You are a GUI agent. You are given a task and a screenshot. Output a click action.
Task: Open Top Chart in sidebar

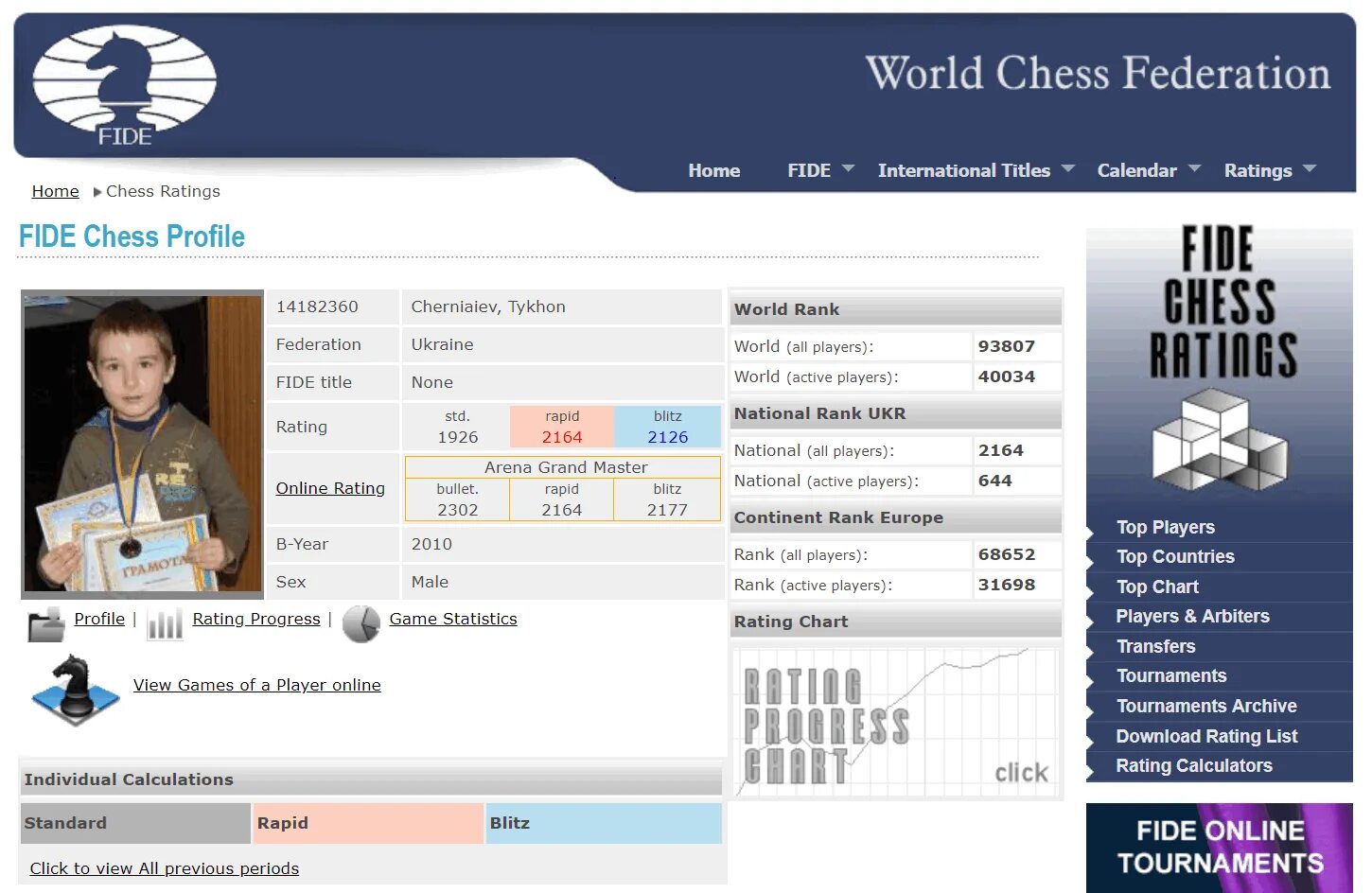click(x=1157, y=587)
